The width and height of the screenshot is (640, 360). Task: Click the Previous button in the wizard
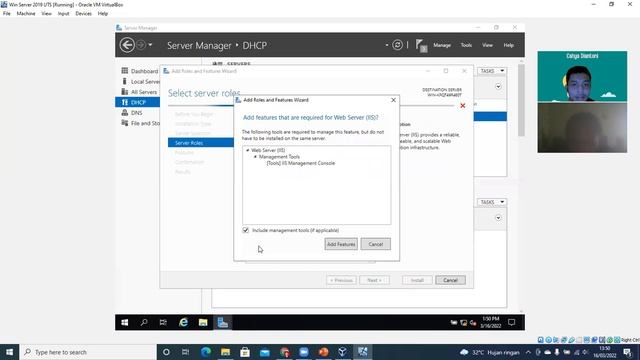pyautogui.click(x=341, y=280)
